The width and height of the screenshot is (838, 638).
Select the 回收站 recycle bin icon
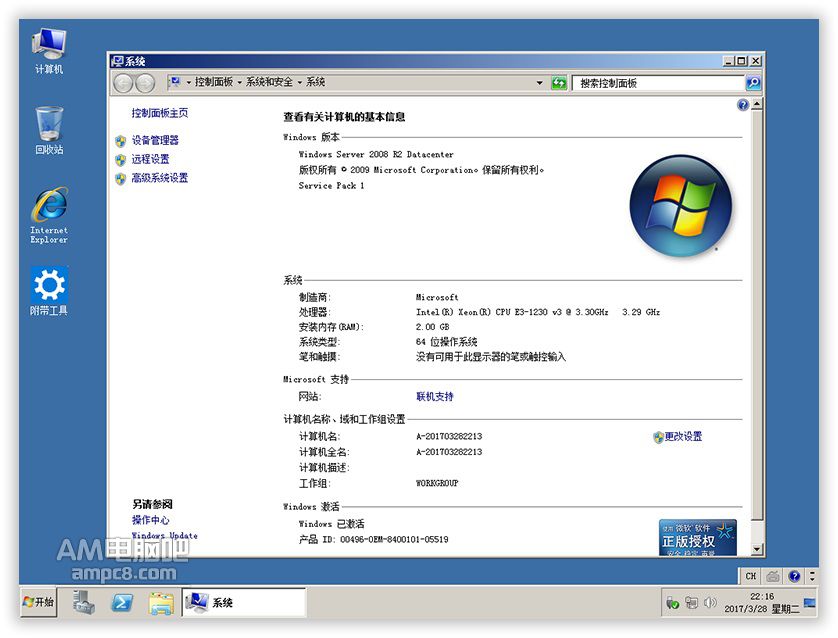coord(49,131)
